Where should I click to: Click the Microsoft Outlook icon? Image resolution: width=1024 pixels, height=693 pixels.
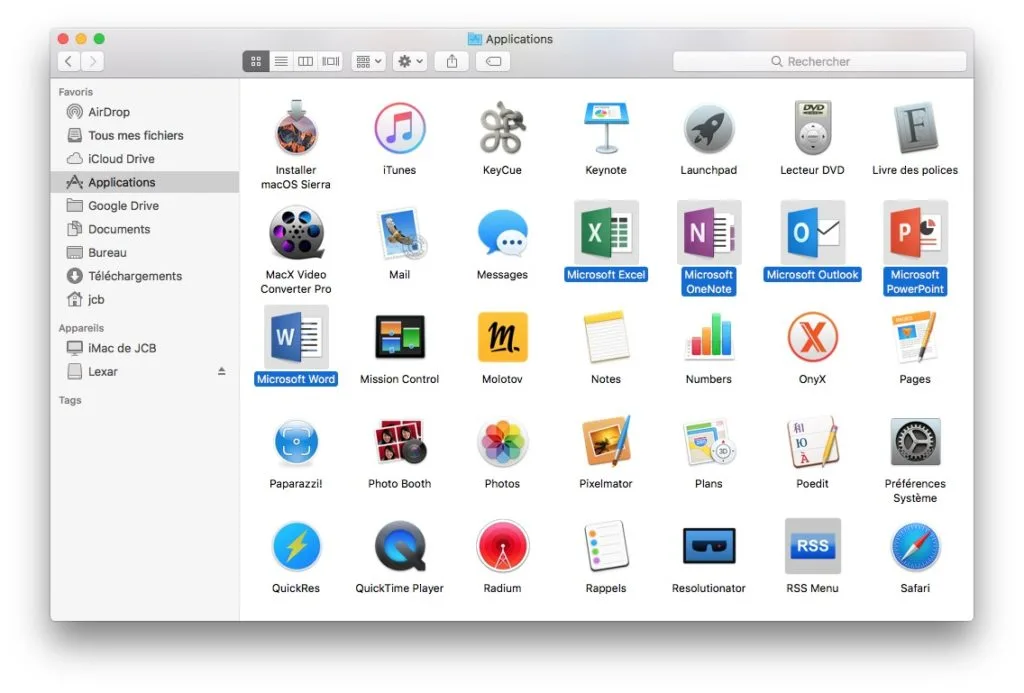click(812, 233)
